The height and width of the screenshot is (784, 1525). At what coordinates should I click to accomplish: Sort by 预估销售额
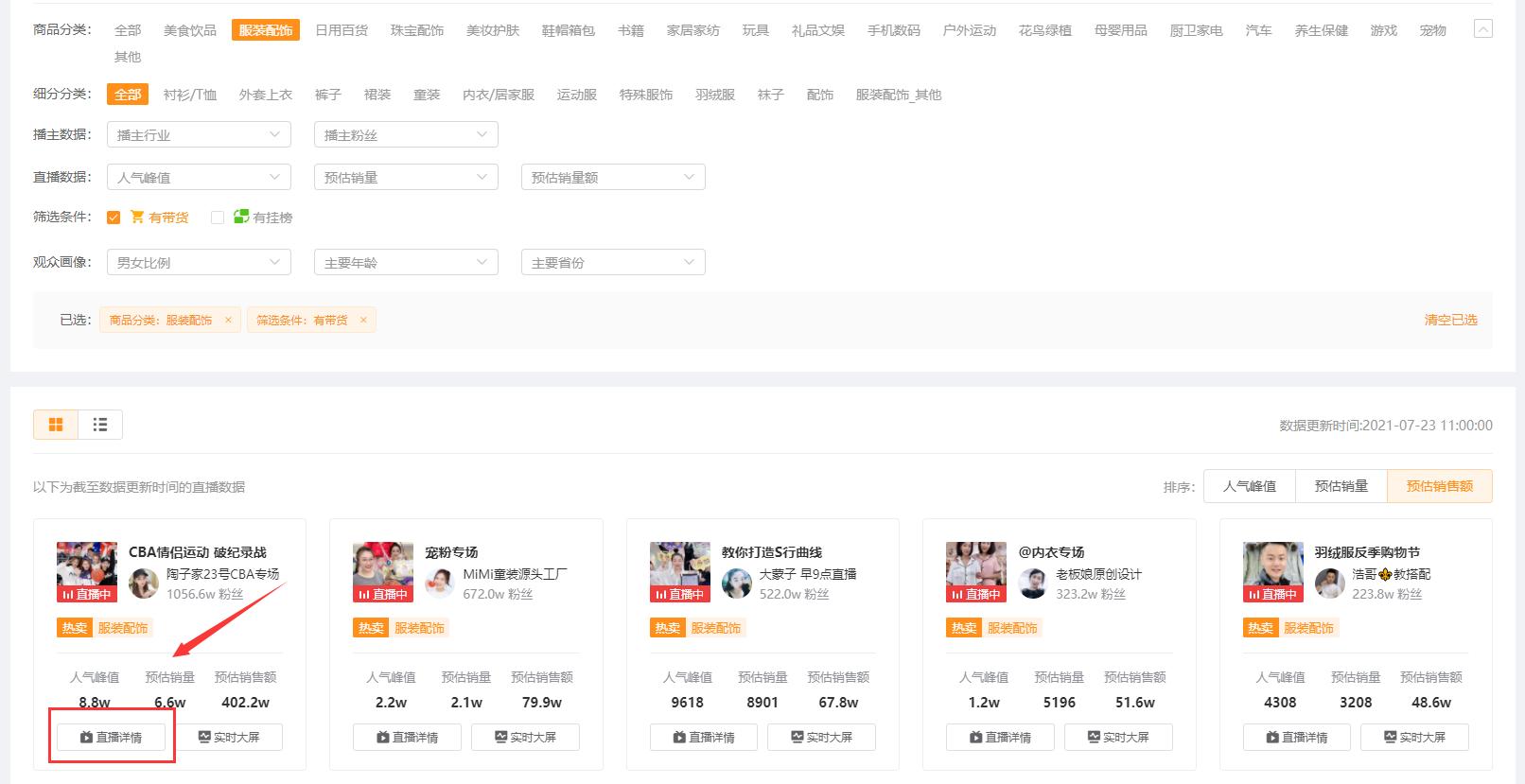[1440, 486]
